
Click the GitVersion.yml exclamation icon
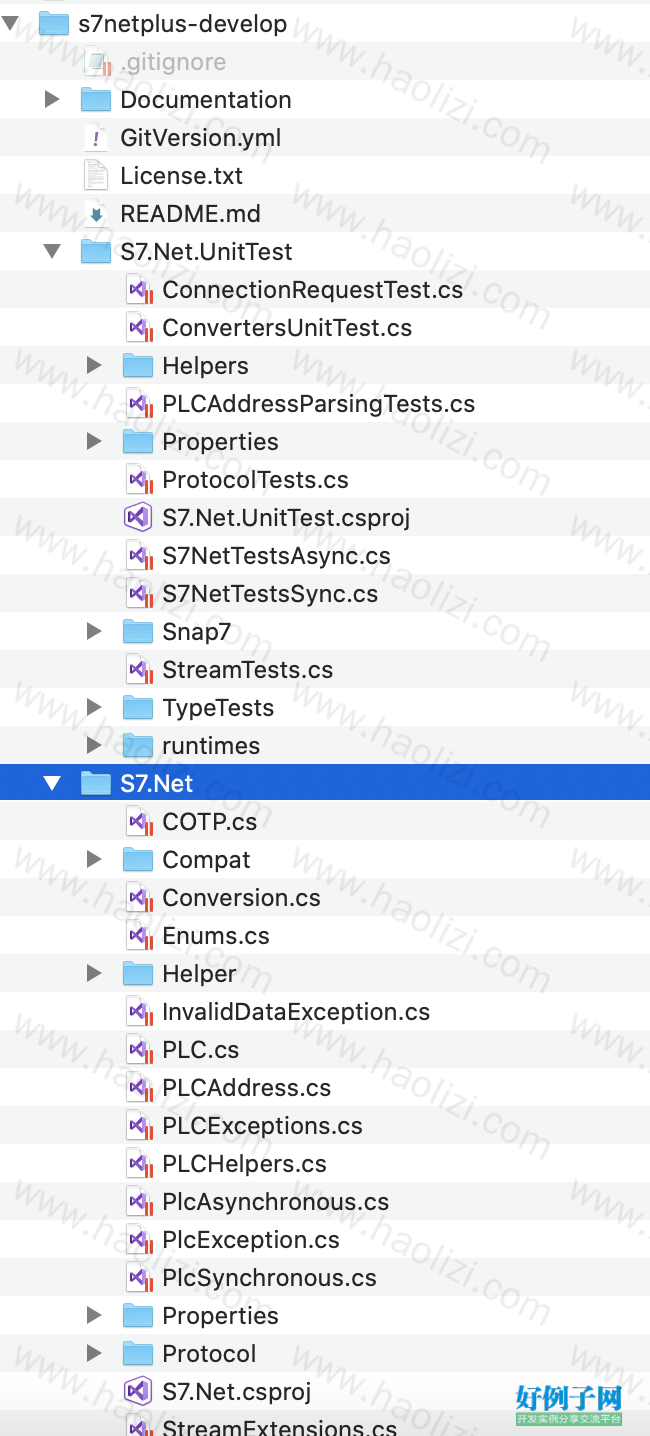[96, 138]
